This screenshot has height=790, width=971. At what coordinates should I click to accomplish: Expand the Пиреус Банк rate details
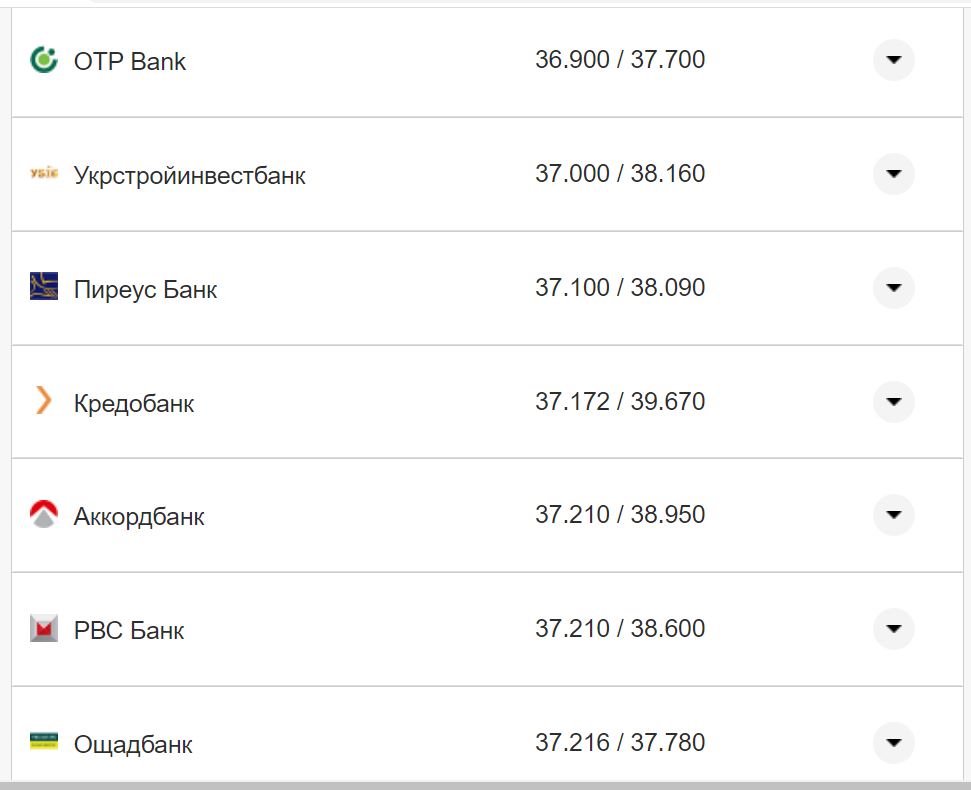point(893,288)
